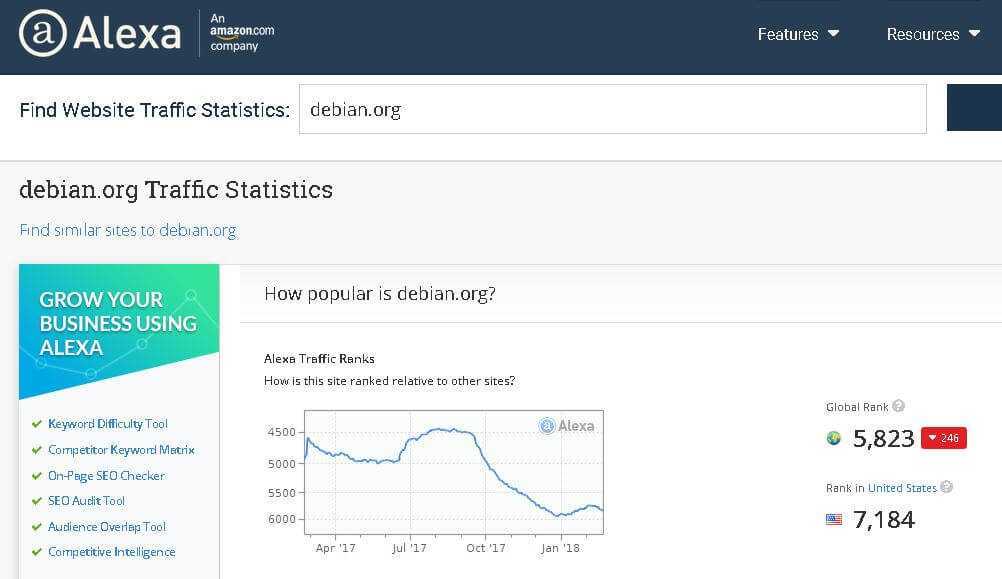Viewport: 1002px width, 579px height.
Task: Open the Competitor Keyword Matrix link
Action: [121, 450]
